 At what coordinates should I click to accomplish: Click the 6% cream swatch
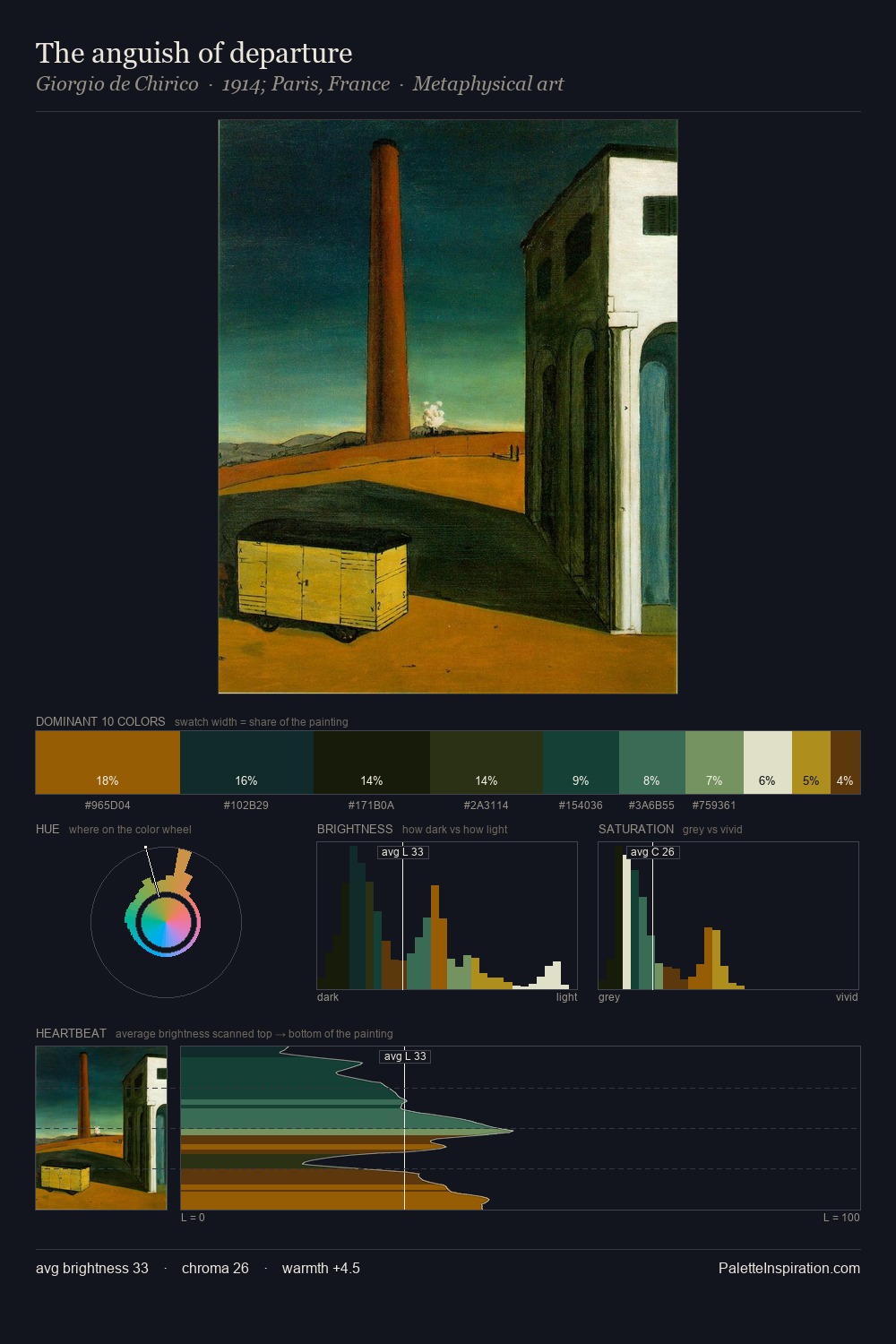(768, 762)
